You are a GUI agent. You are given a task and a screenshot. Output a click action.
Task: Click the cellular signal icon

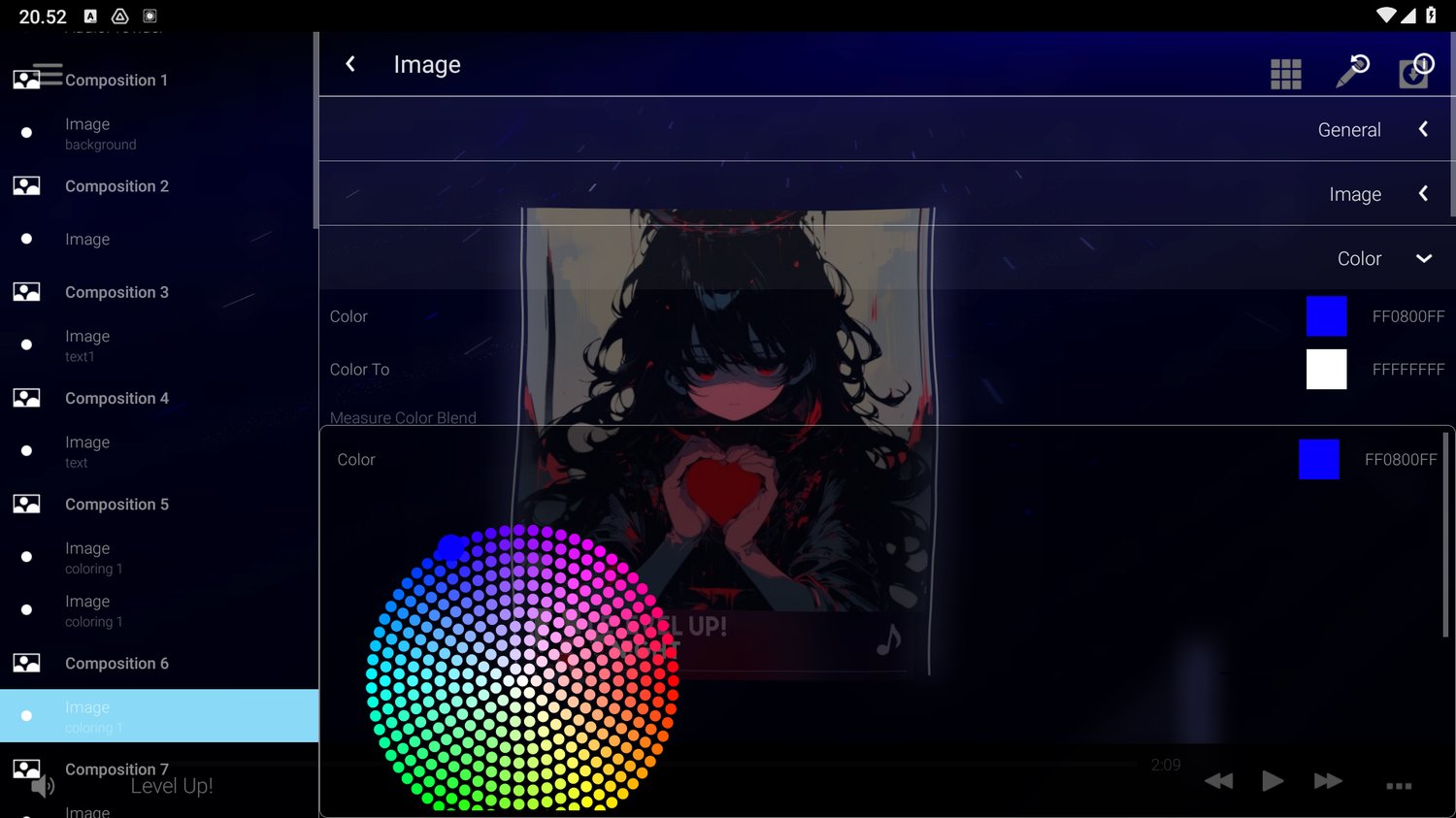(x=1408, y=16)
